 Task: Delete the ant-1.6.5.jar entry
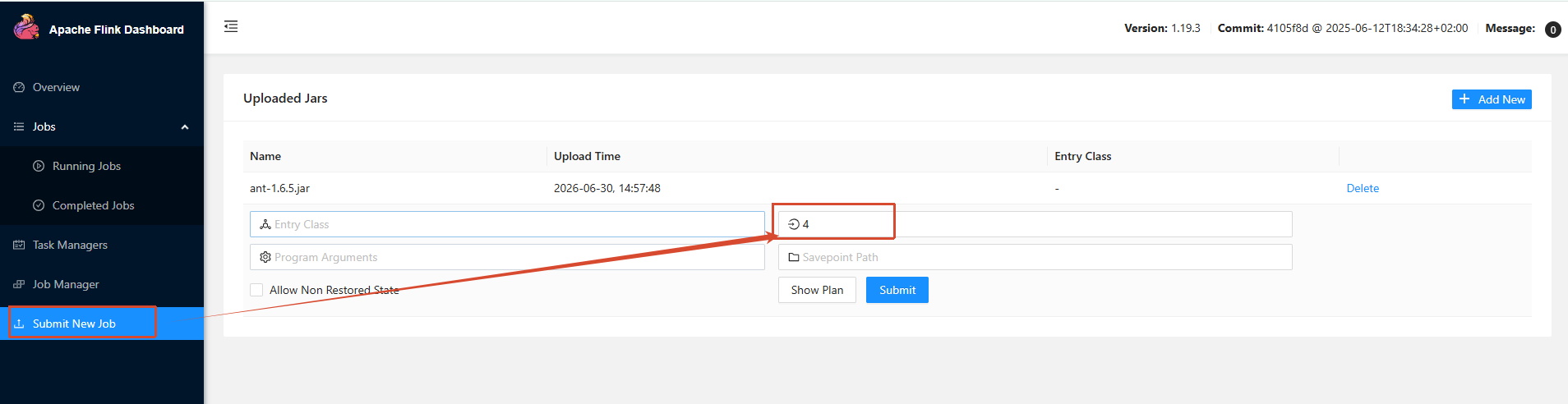(1363, 188)
